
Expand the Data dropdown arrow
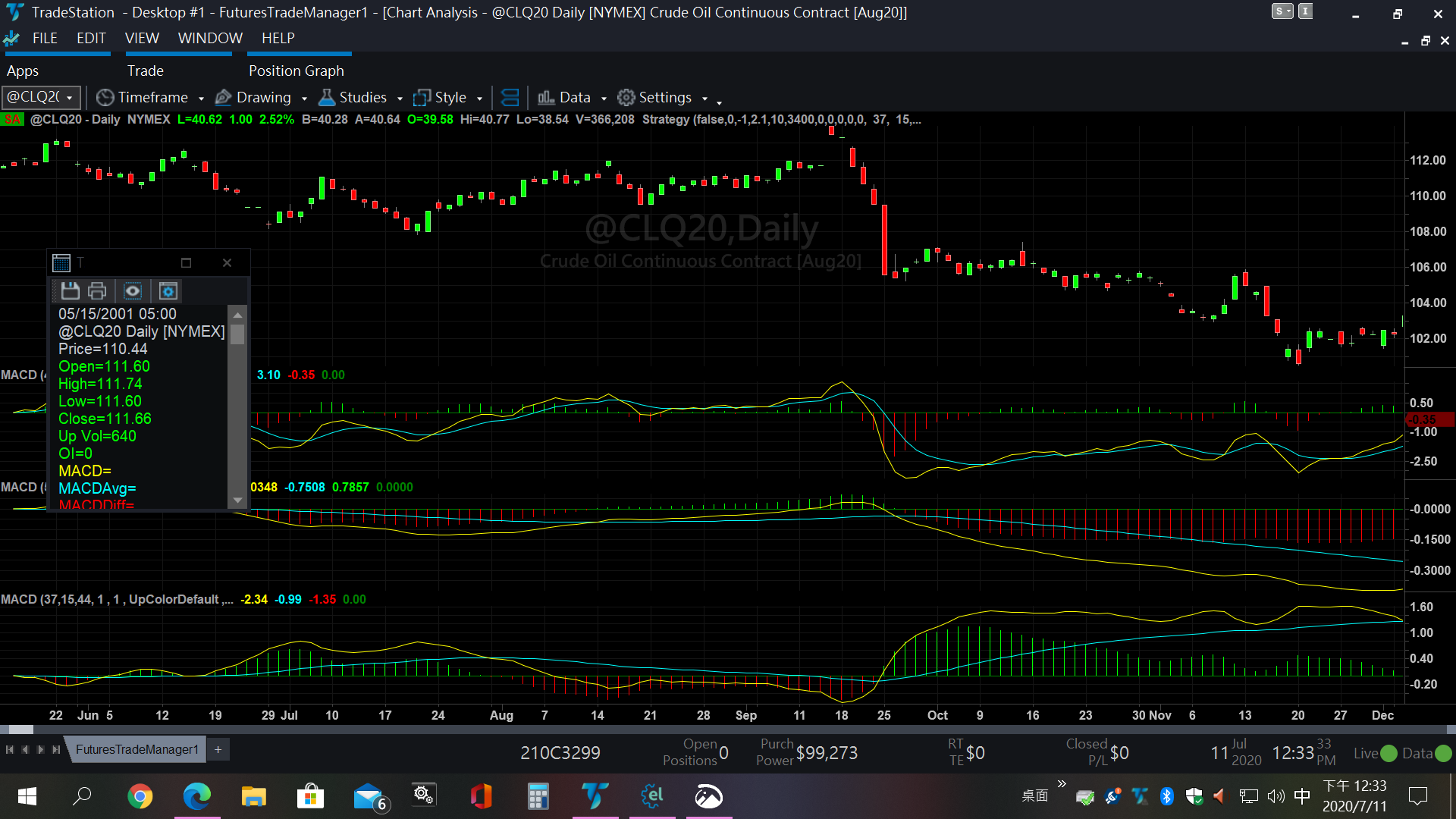coord(604,98)
